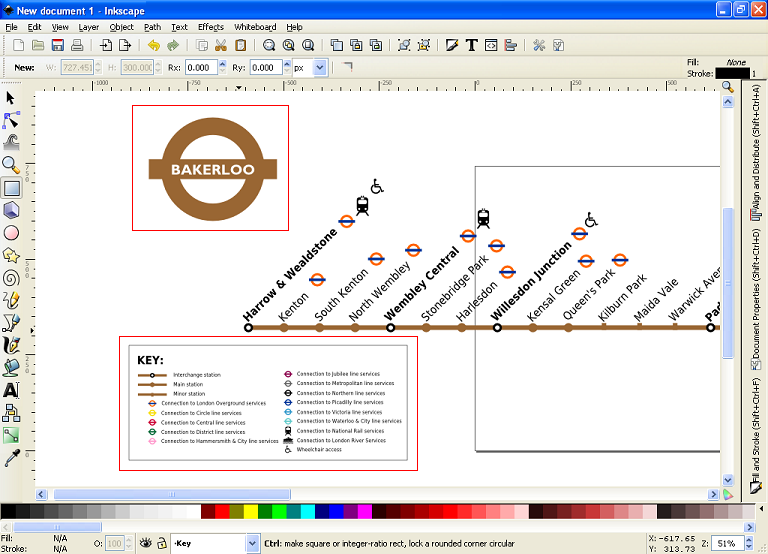
Task: Select the Tweak tool
Action: [11, 143]
